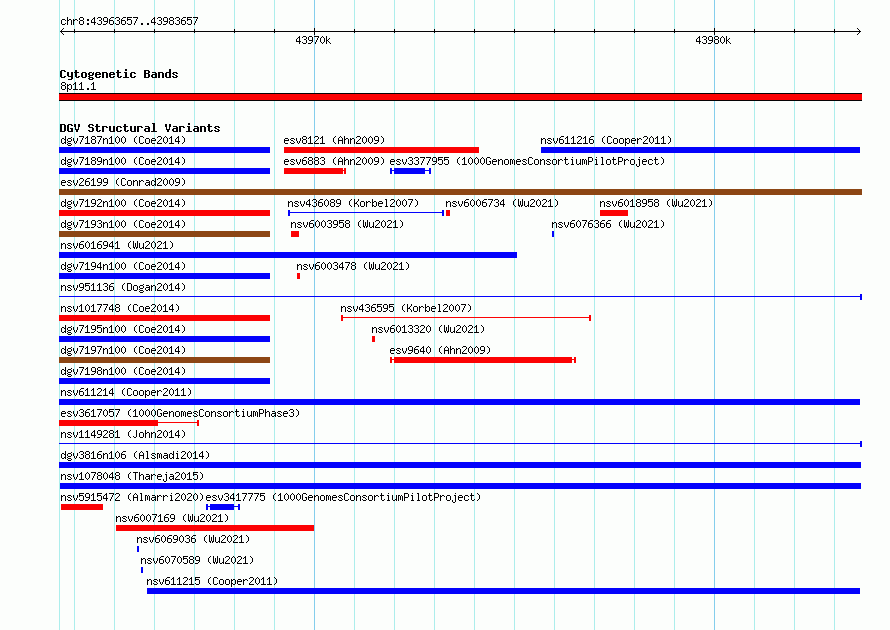Screen dimensions: 890x630
Task: Open dgv3816n106 (Alsmadi2014) label
Action: pos(135,455)
